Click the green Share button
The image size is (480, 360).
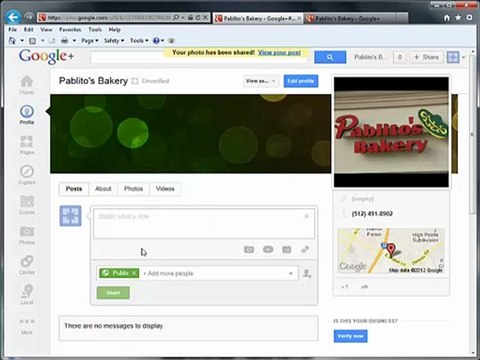[x=113, y=293]
